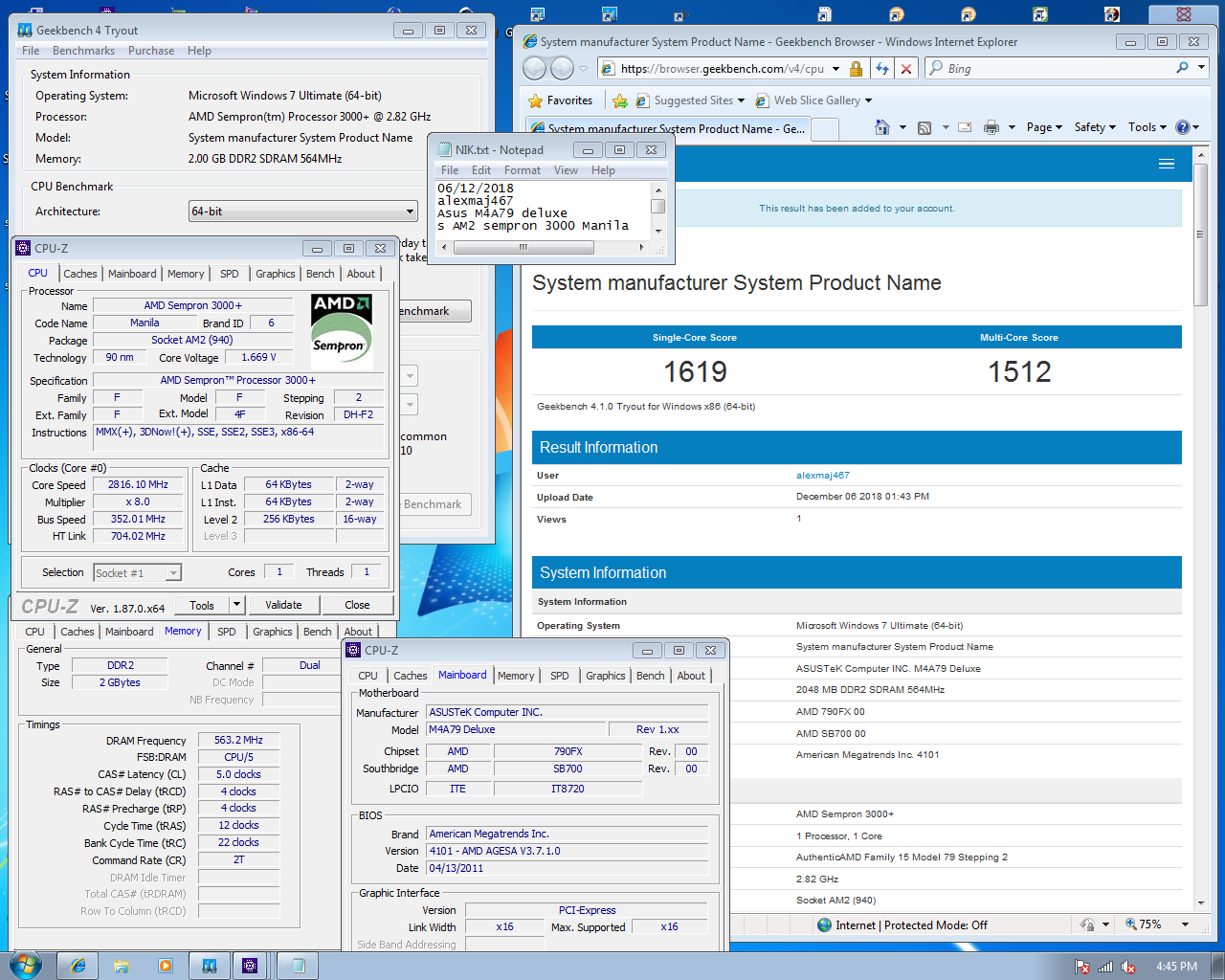1225x980 pixels.
Task: Expand arrow beside CPU-Z Tools button
Action: tap(238, 605)
